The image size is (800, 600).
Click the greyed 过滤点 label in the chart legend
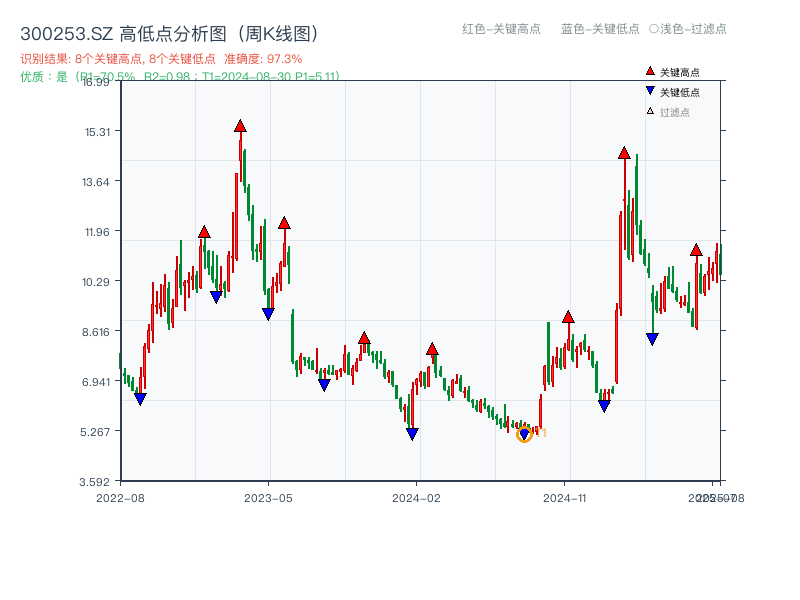pyautogui.click(x=674, y=112)
